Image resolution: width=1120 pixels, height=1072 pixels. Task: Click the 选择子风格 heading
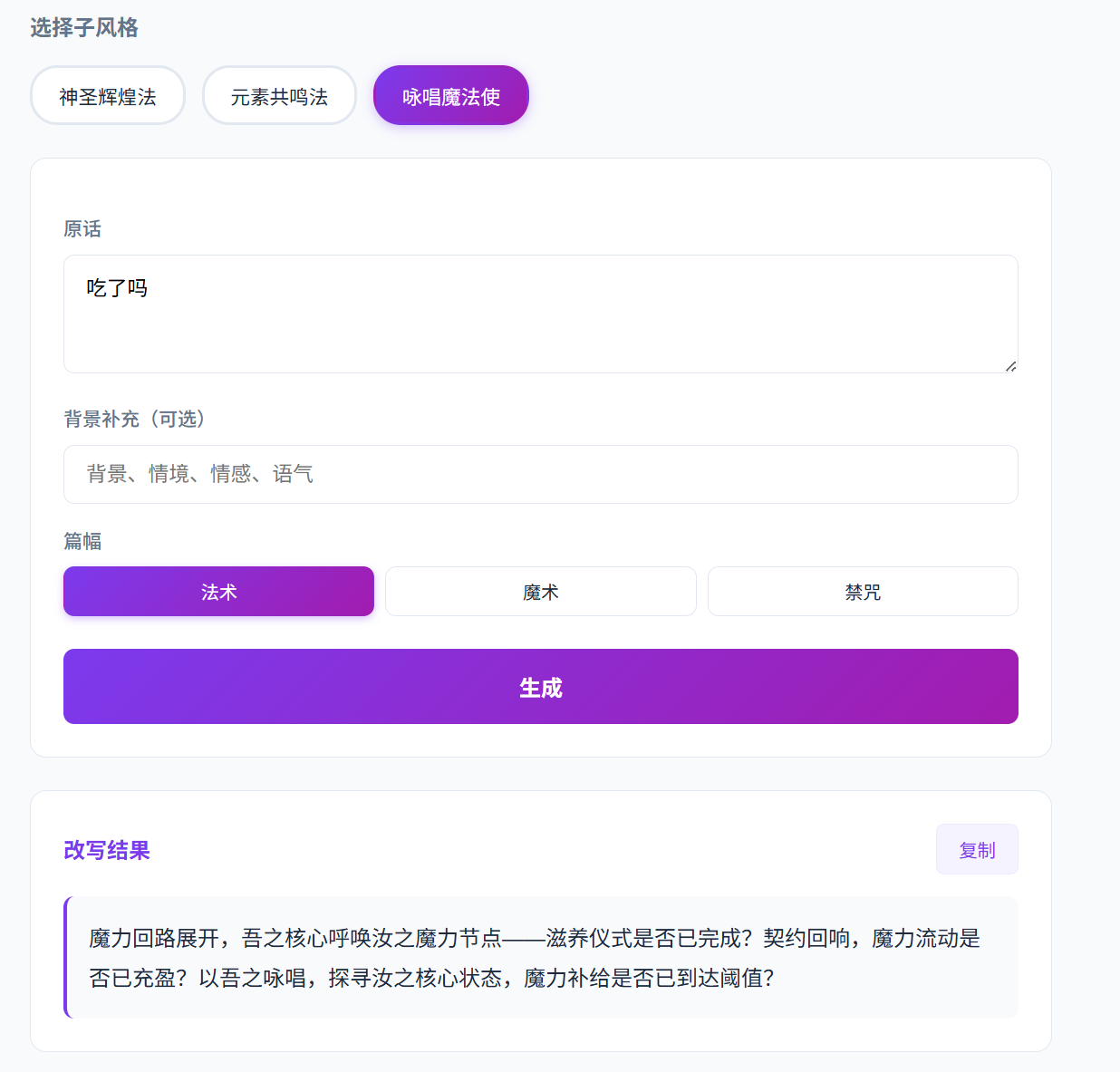pos(84,28)
